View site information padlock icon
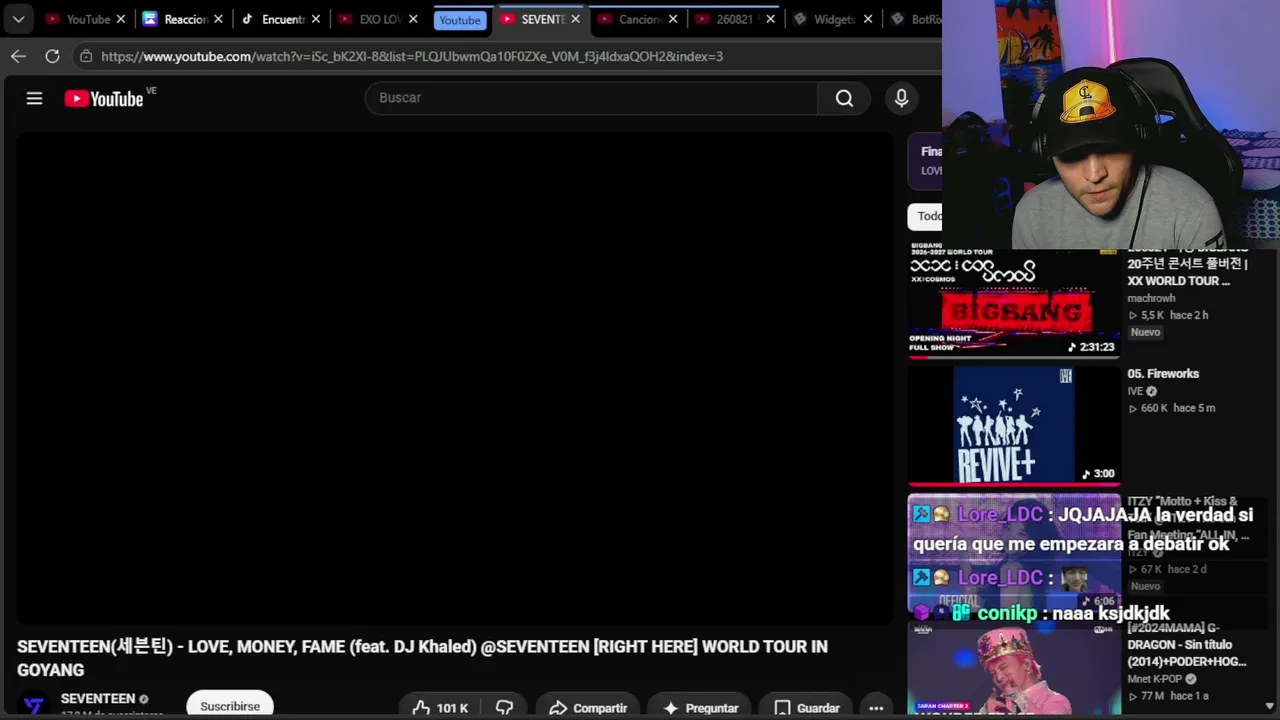Screen dimensions: 1280x720 point(86,56)
